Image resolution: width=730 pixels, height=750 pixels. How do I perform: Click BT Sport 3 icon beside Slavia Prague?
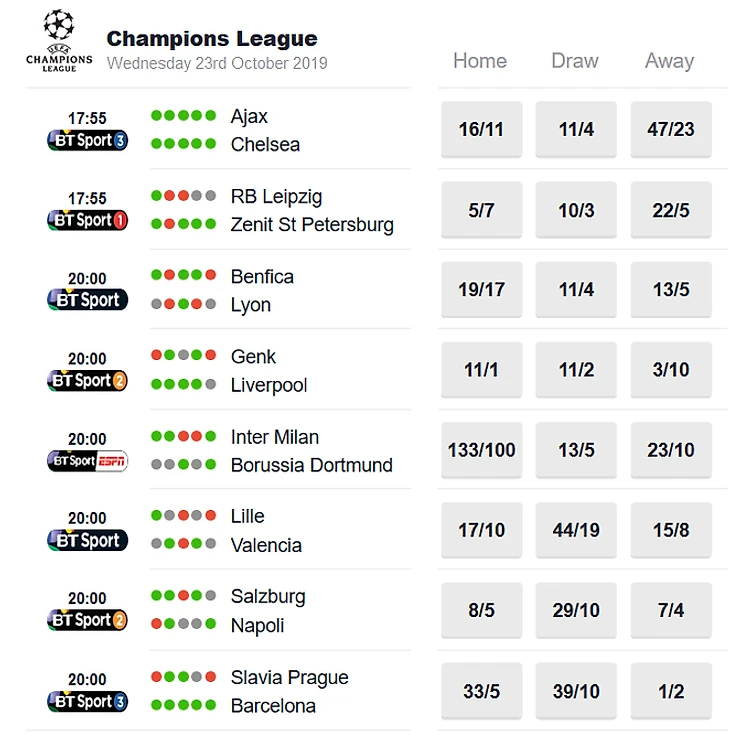coord(87,701)
